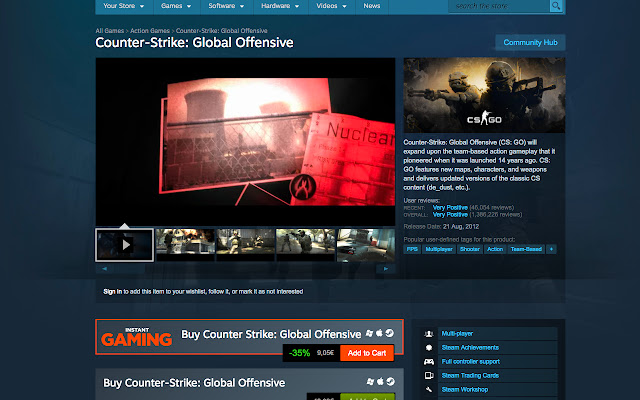Open the News tab

(372, 6)
